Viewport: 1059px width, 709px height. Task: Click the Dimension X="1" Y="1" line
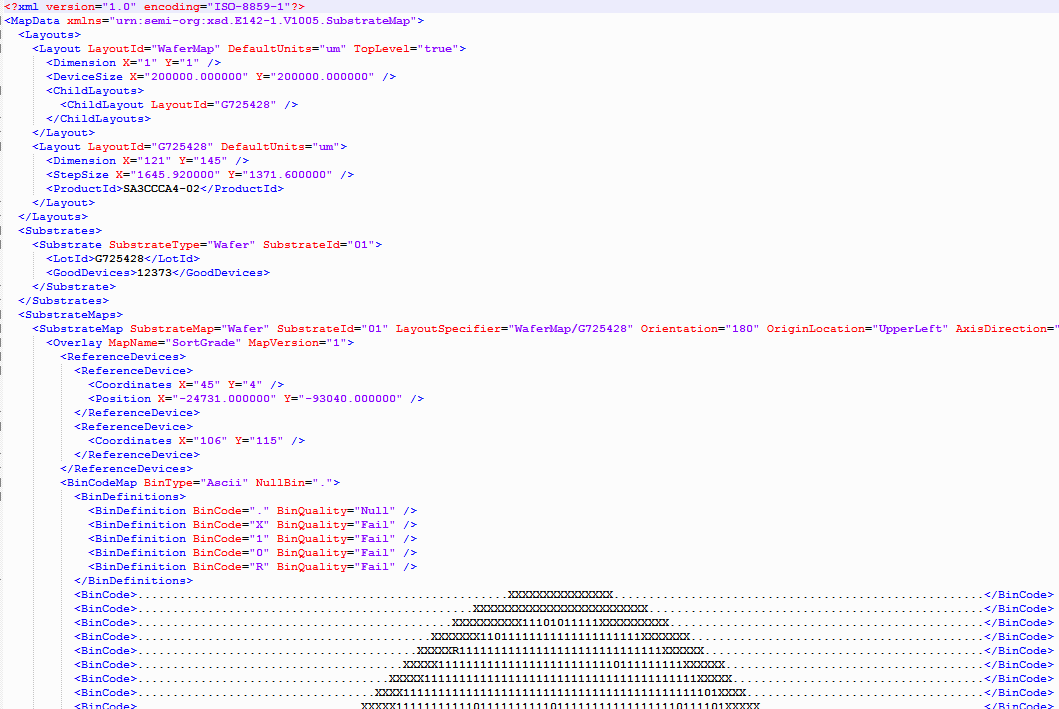pyautogui.click(x=133, y=63)
